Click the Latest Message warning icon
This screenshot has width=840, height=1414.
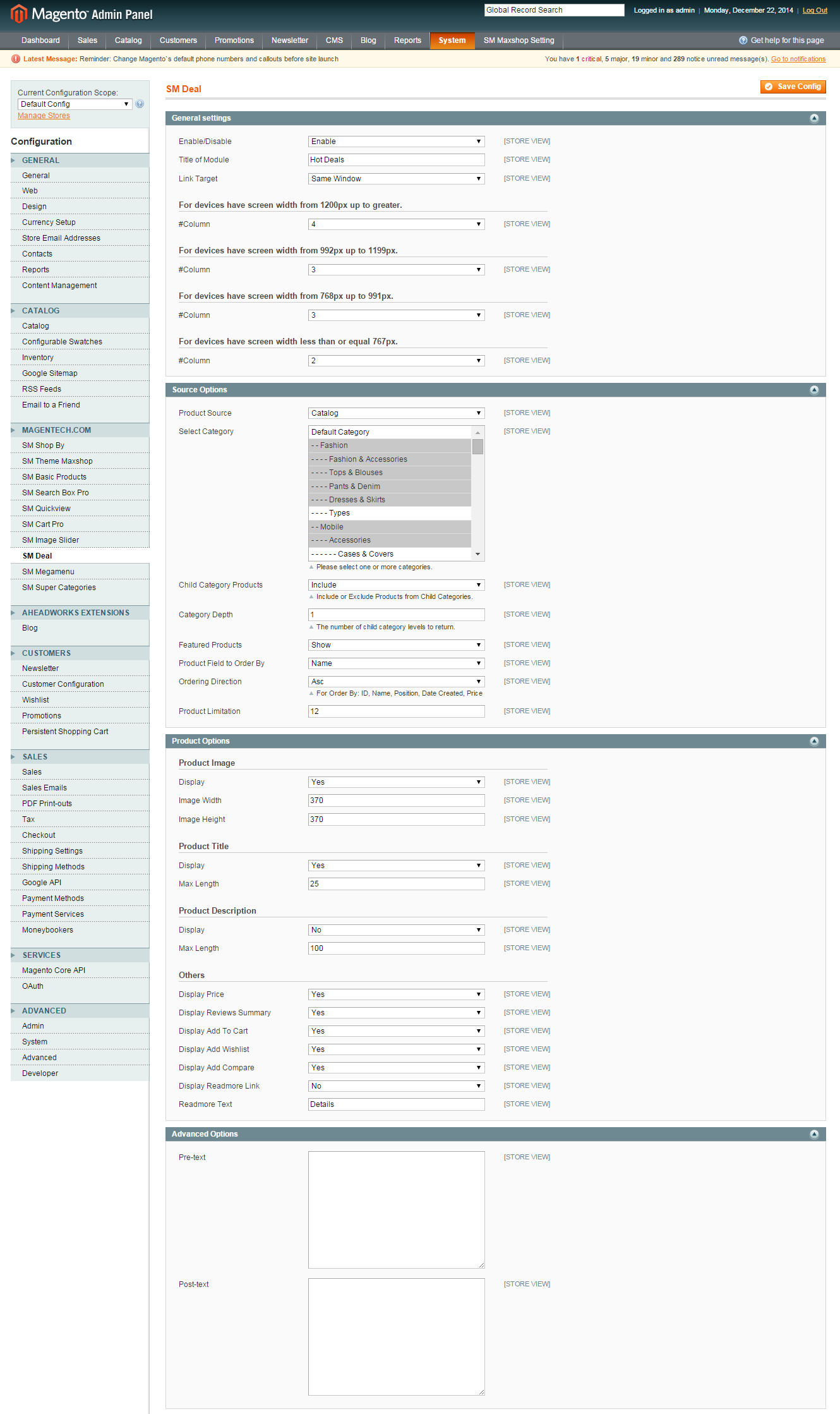click(x=16, y=59)
